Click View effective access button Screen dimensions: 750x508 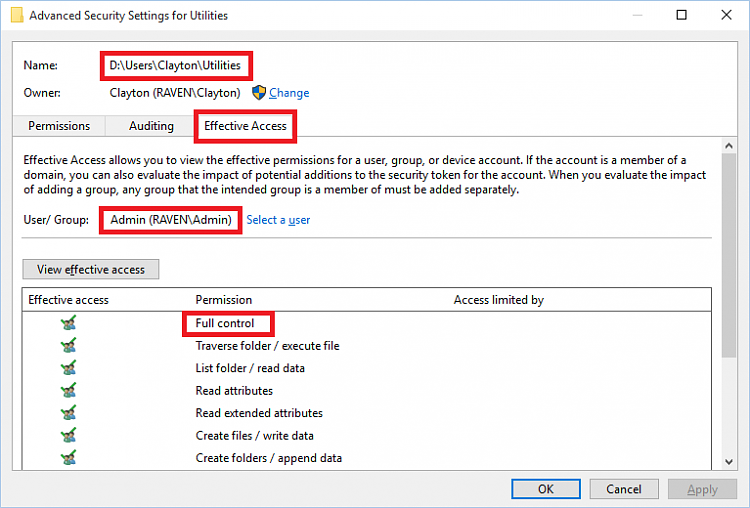click(x=91, y=269)
